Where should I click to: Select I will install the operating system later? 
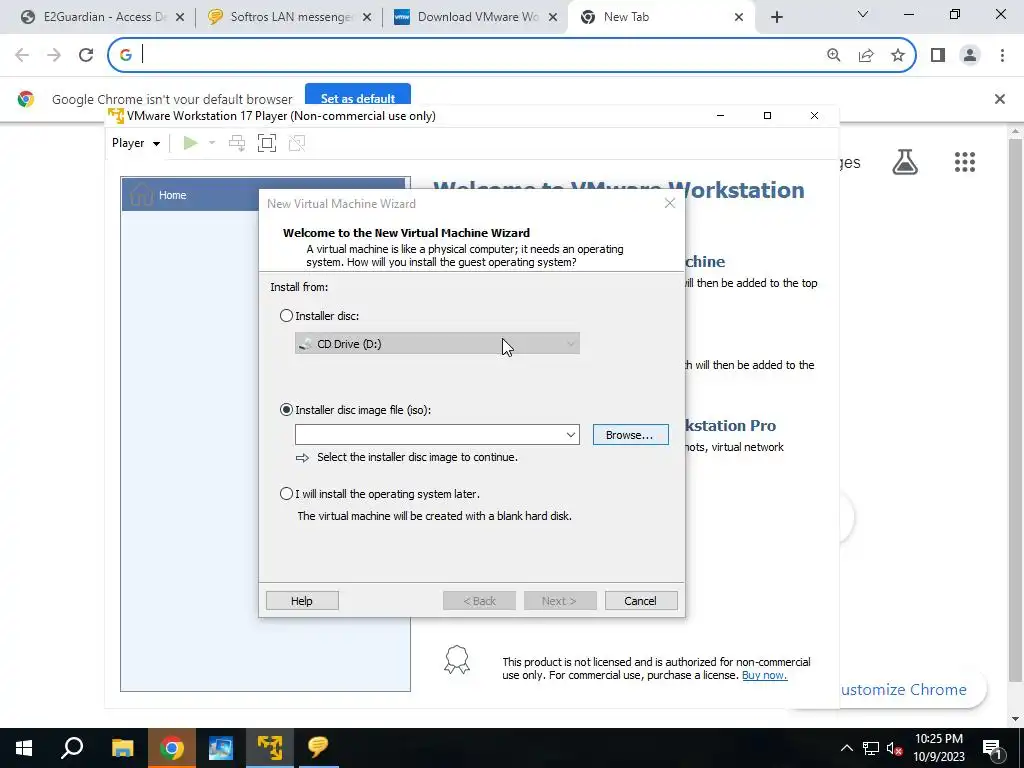(x=286, y=494)
